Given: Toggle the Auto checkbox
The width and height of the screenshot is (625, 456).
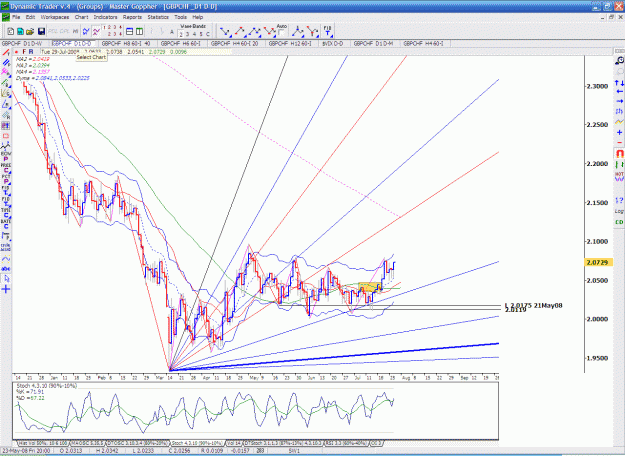Looking at the screenshot, I should pos(281,33).
